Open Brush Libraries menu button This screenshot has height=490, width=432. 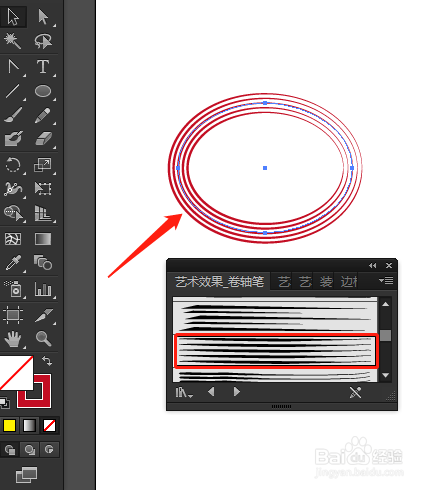coord(184,392)
